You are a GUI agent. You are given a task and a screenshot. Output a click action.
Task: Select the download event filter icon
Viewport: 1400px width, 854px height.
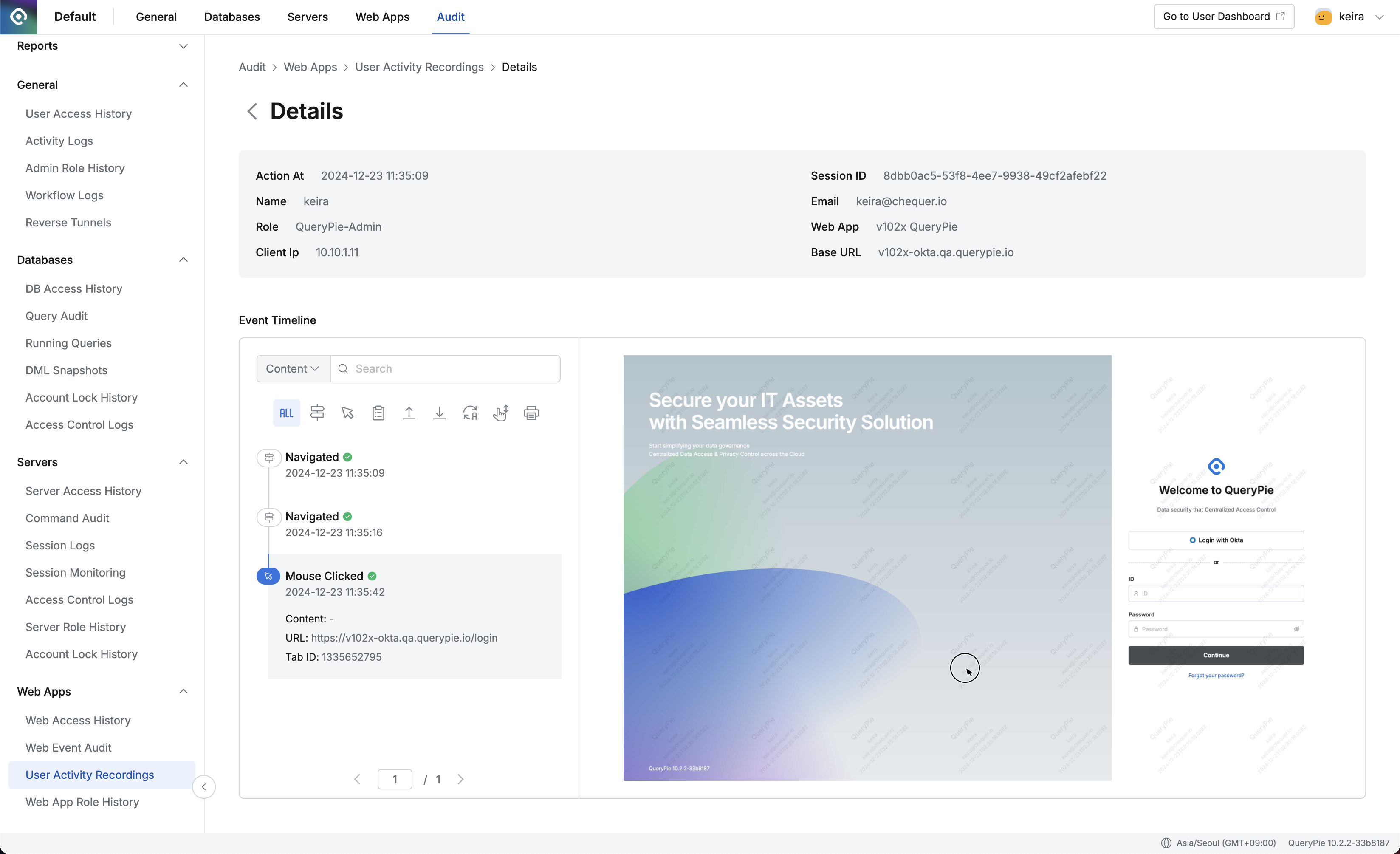point(440,413)
